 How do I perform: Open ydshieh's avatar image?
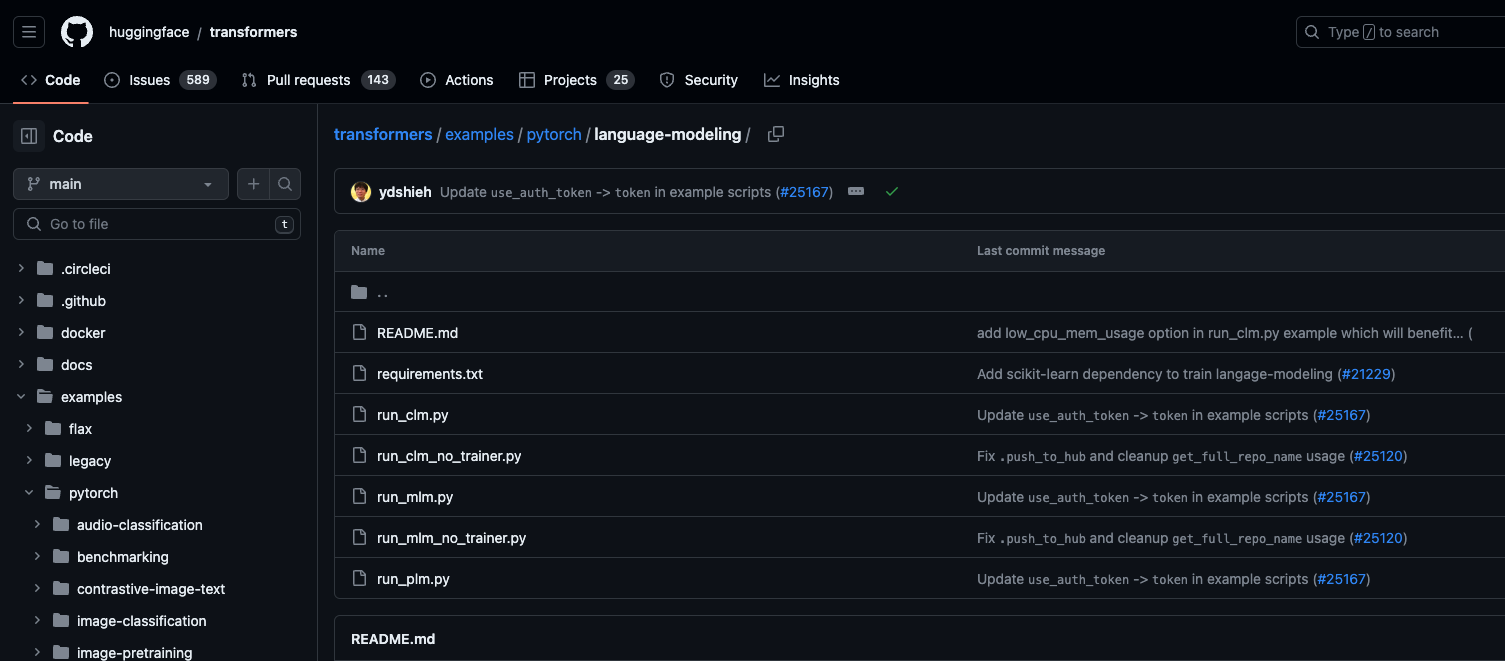[361, 192]
